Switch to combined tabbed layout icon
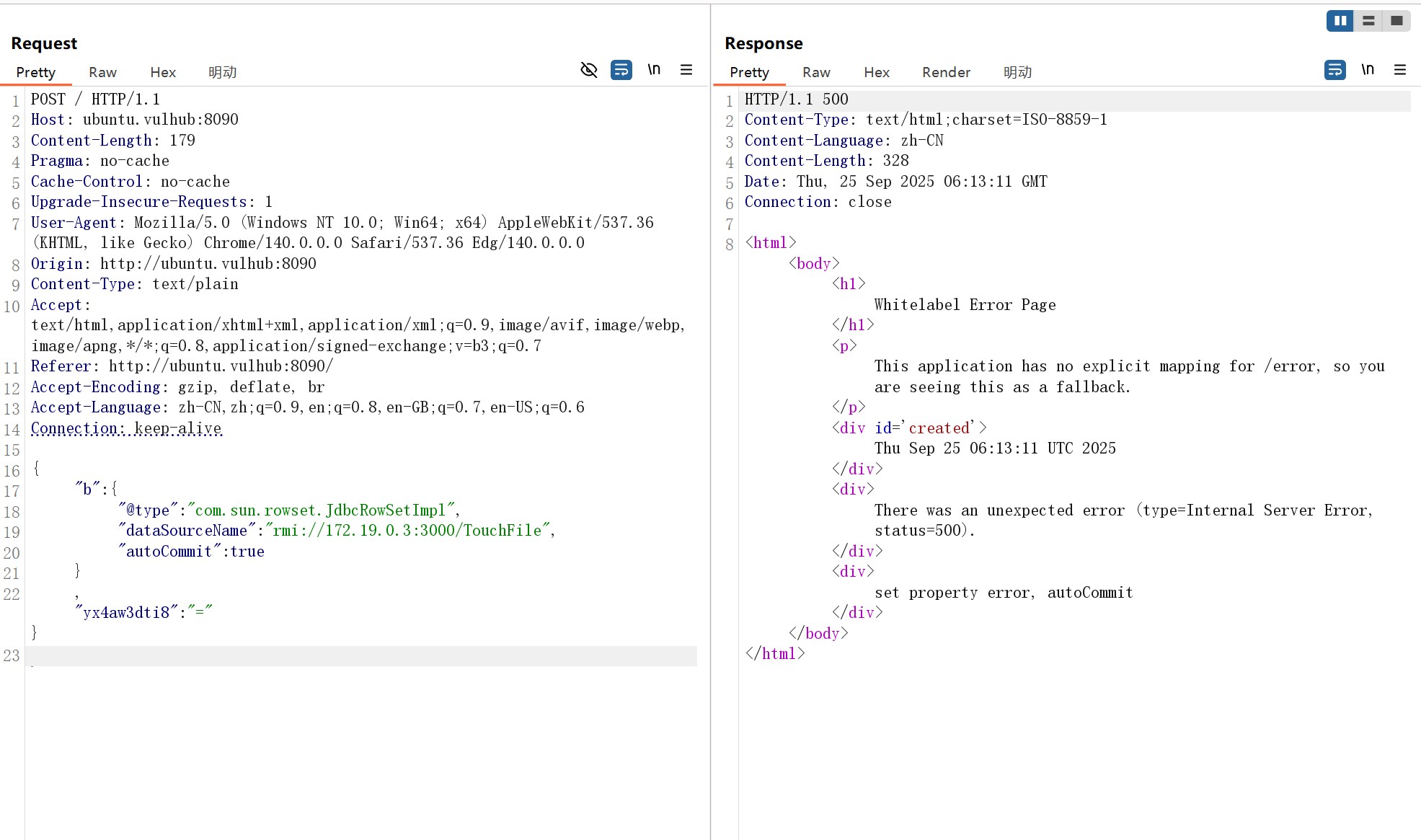Screen dimensions: 1421x840 pyautogui.click(x=1396, y=21)
